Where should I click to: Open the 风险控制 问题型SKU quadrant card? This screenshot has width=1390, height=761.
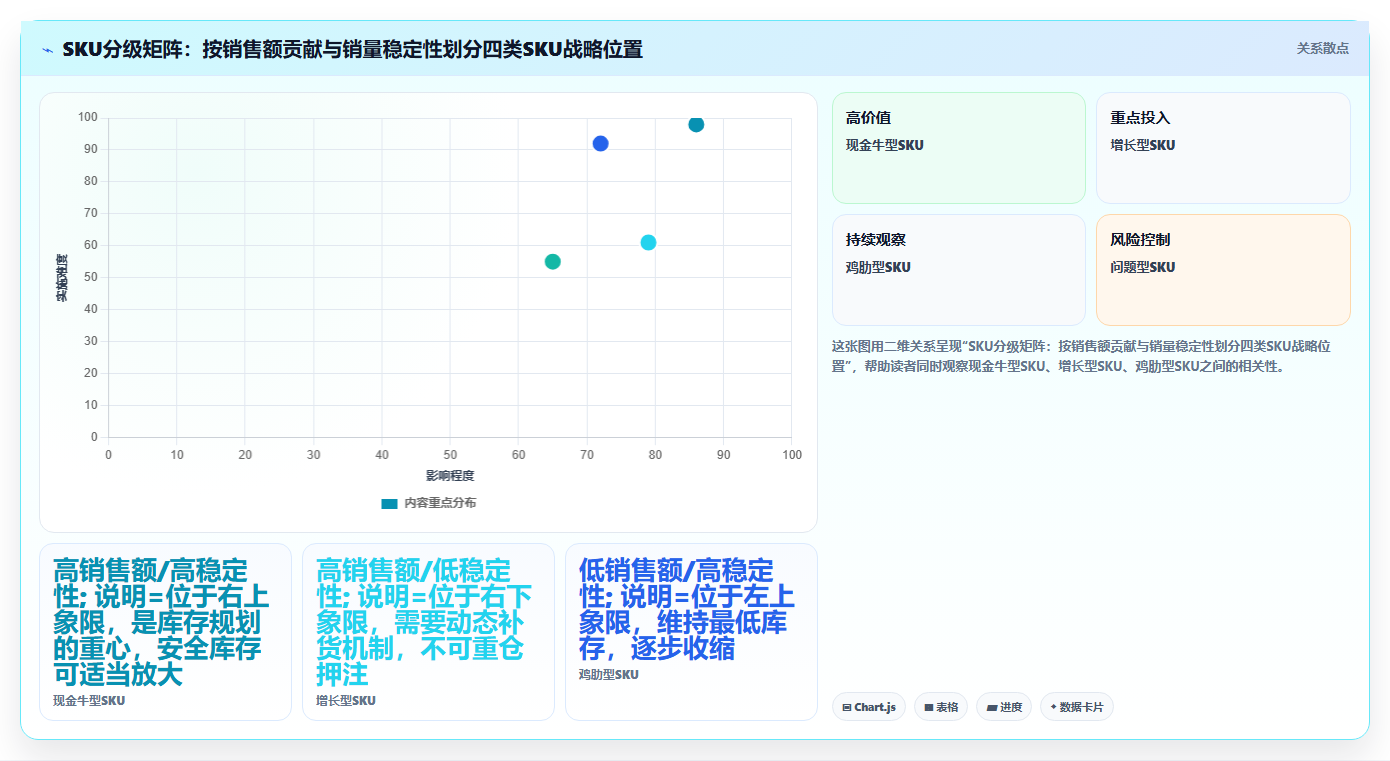(x=1223, y=270)
